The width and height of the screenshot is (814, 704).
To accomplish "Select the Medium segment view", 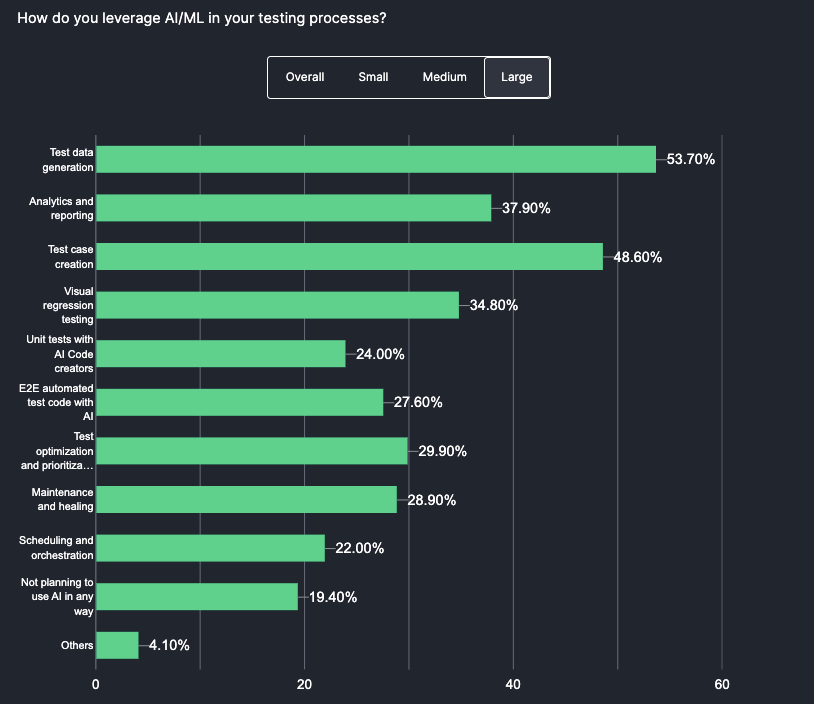I will coord(444,77).
